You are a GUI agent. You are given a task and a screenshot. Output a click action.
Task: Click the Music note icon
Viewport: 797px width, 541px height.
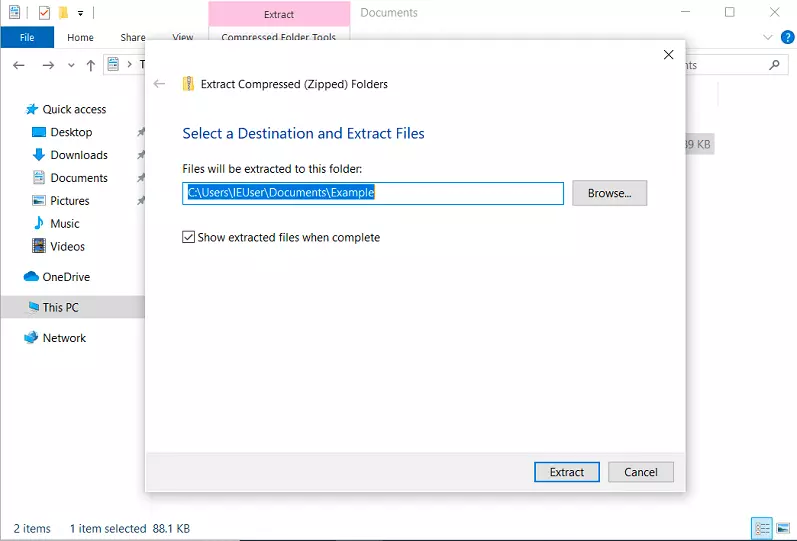[x=39, y=223]
